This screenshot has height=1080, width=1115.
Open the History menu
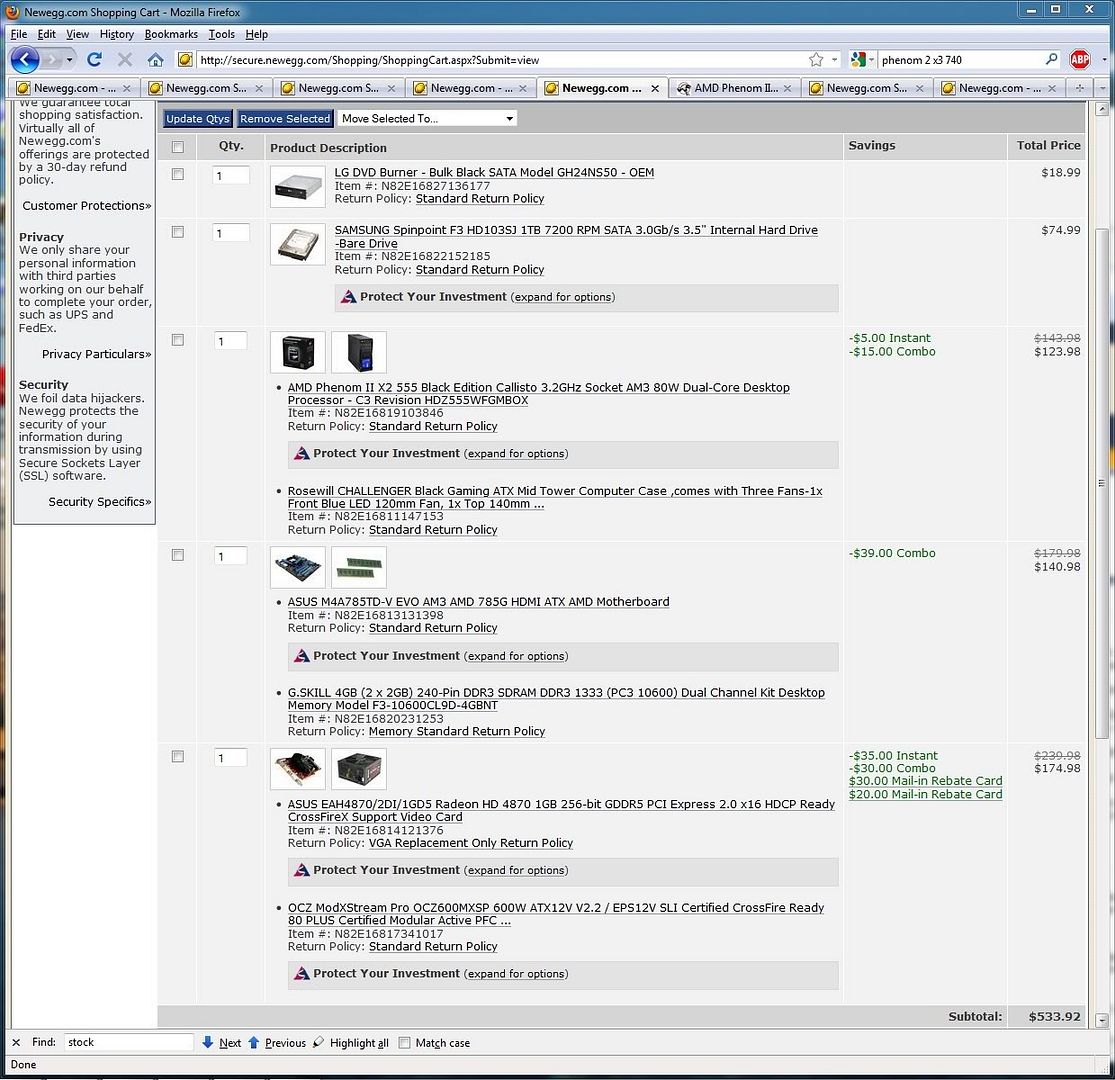[x=117, y=34]
